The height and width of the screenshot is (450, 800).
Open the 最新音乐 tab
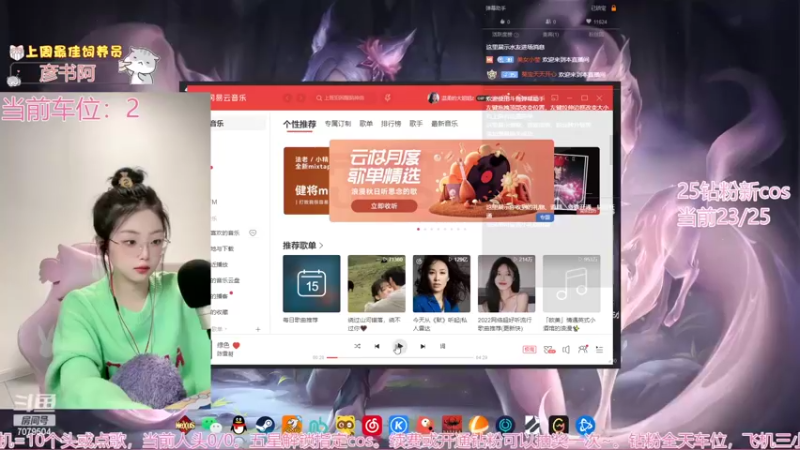[444, 123]
